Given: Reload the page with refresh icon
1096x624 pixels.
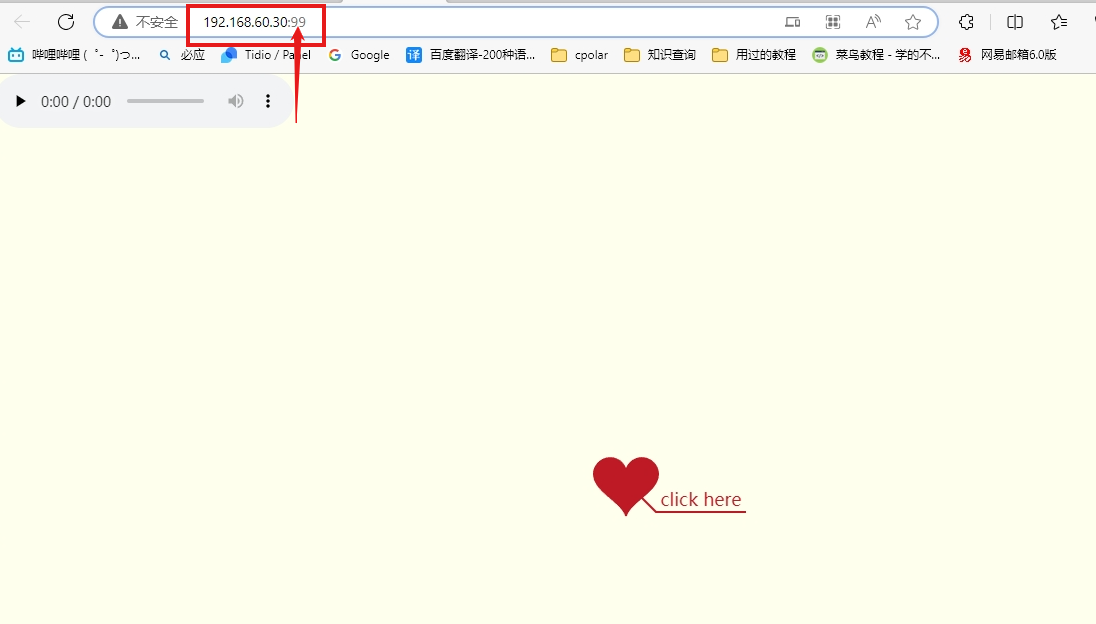Looking at the screenshot, I should click(x=66, y=22).
